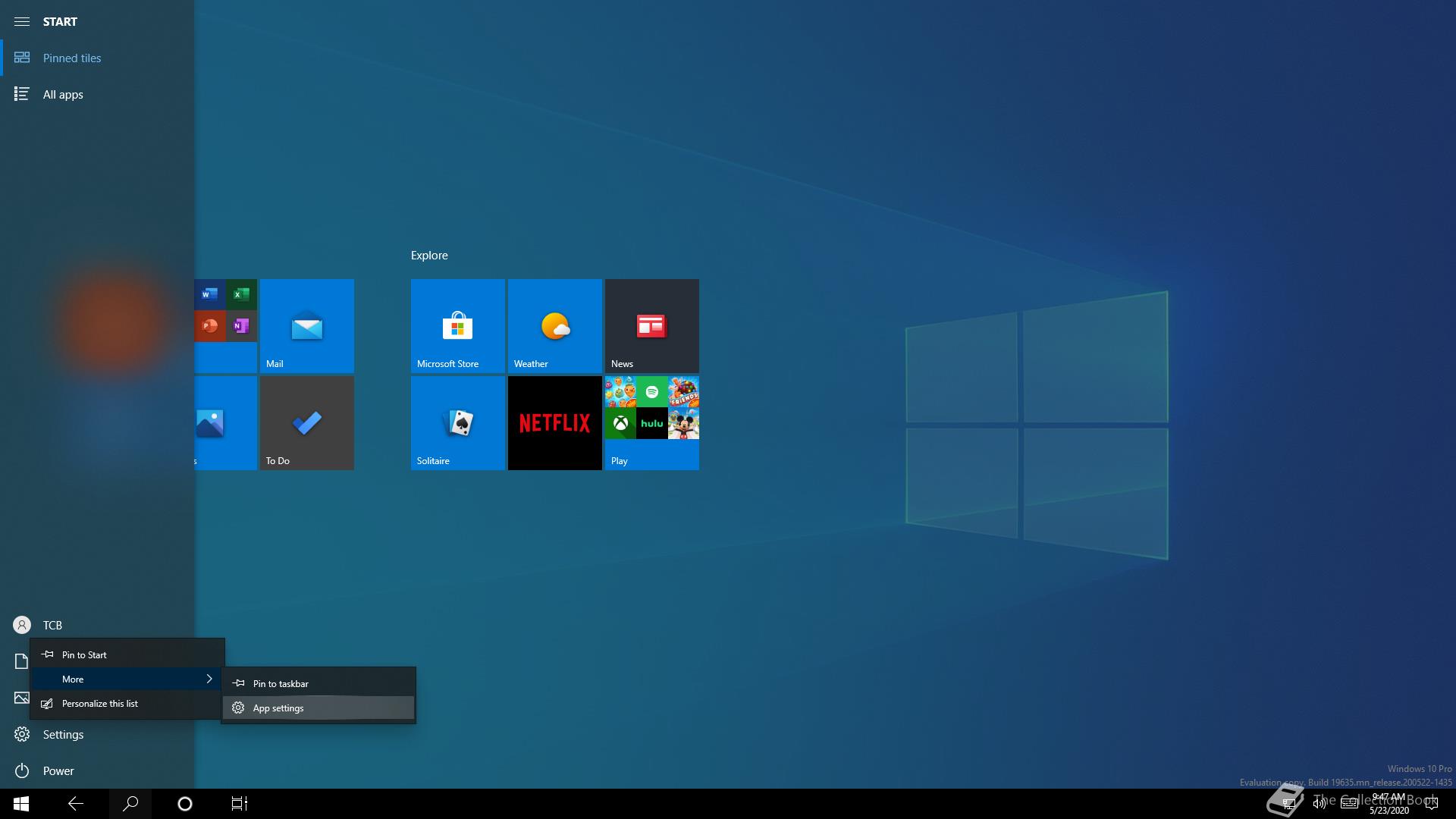
Task: Switch to All apps list
Action: coord(97,94)
